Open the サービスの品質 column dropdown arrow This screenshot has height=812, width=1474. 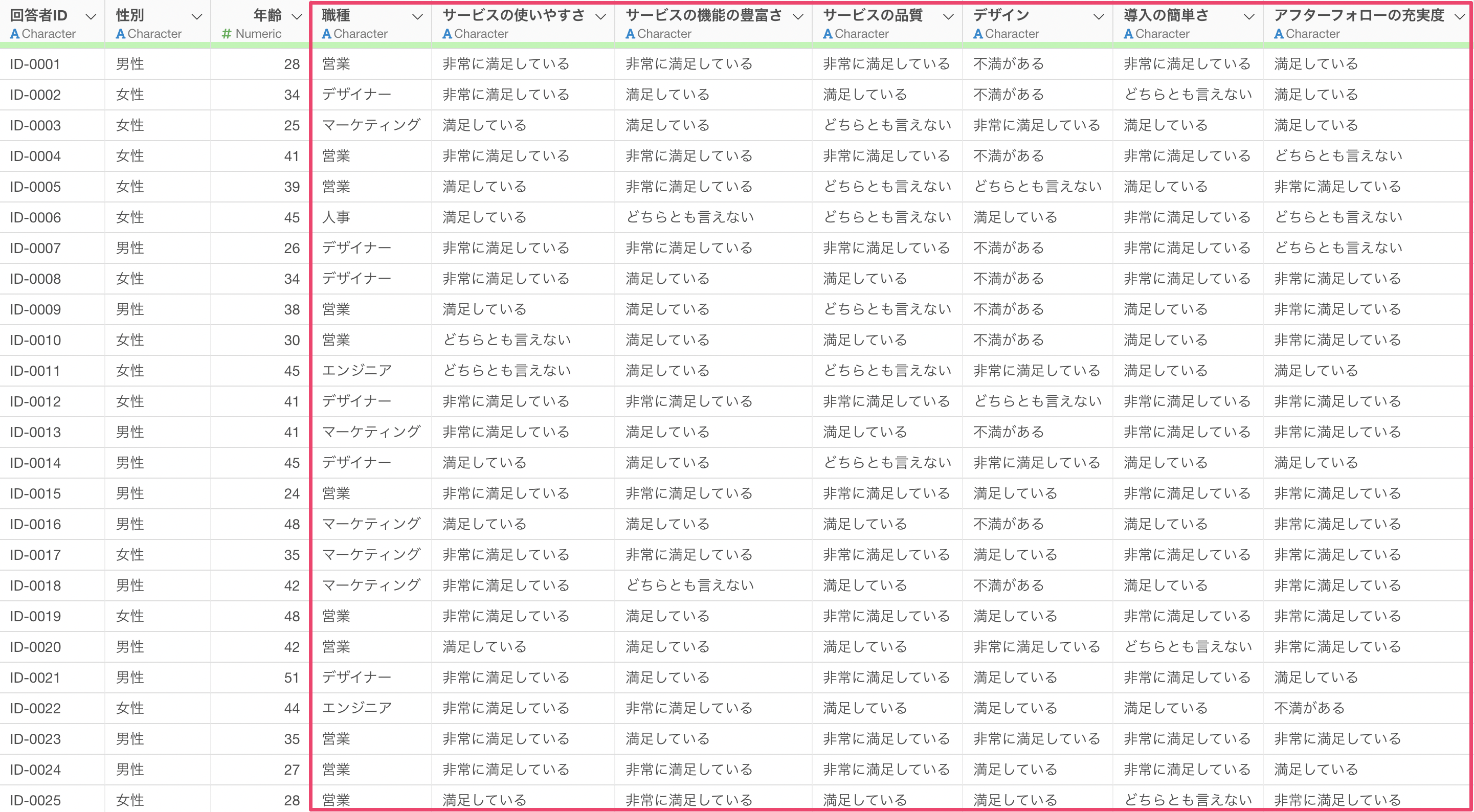tap(948, 16)
